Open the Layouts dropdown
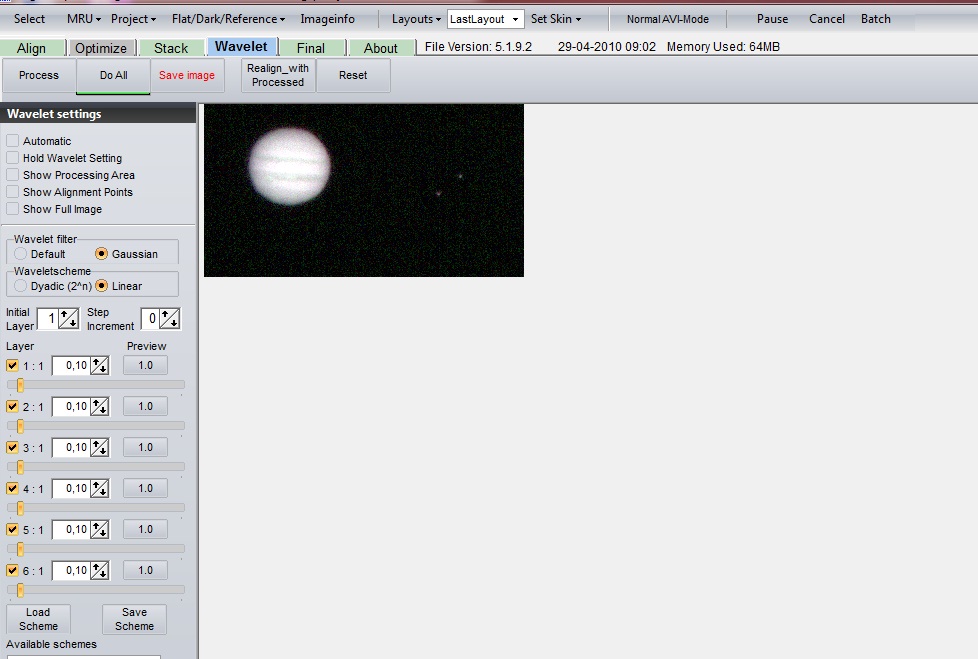This screenshot has height=659, width=978. pyautogui.click(x=416, y=19)
